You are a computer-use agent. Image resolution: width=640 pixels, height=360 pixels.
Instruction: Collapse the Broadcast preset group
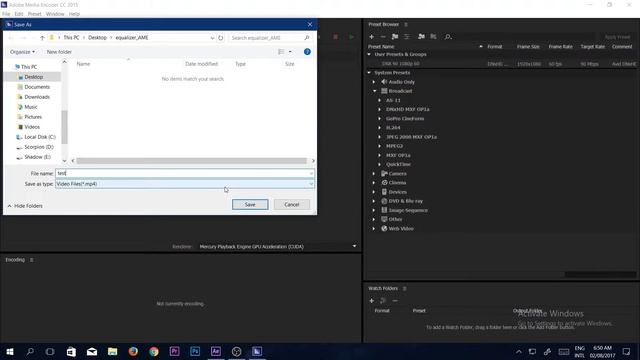tap(374, 91)
